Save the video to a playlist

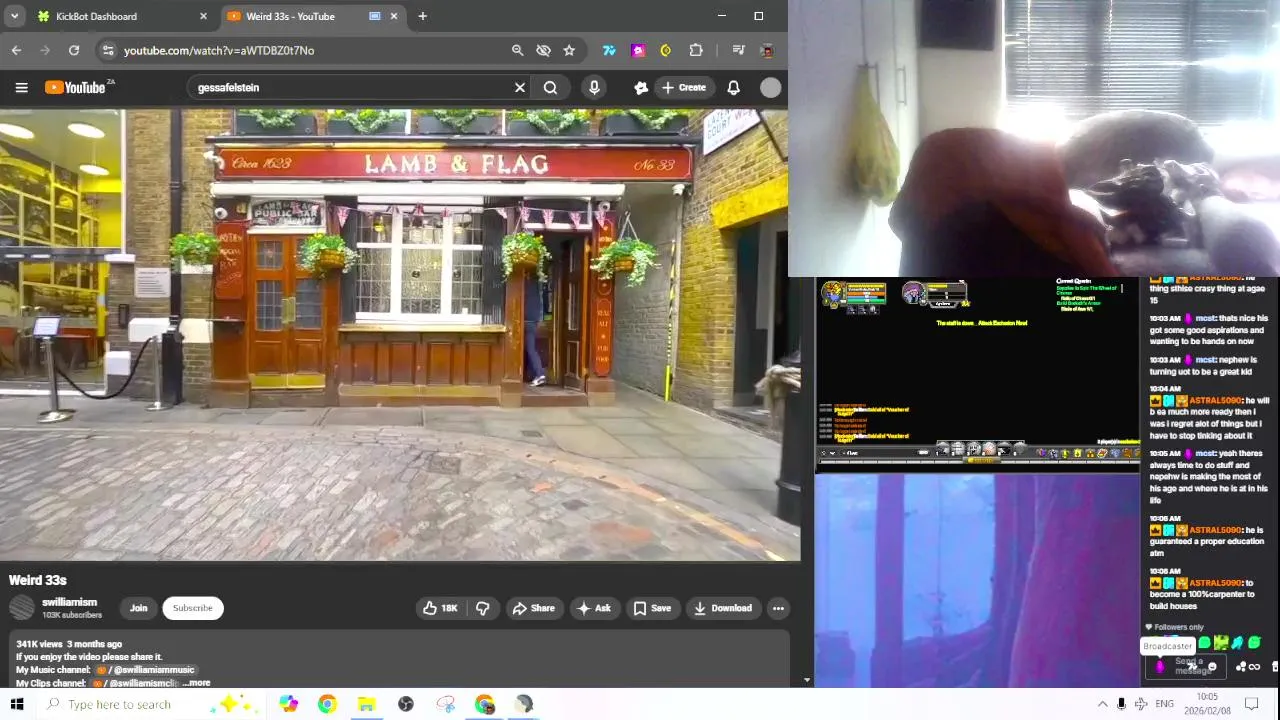tap(651, 608)
